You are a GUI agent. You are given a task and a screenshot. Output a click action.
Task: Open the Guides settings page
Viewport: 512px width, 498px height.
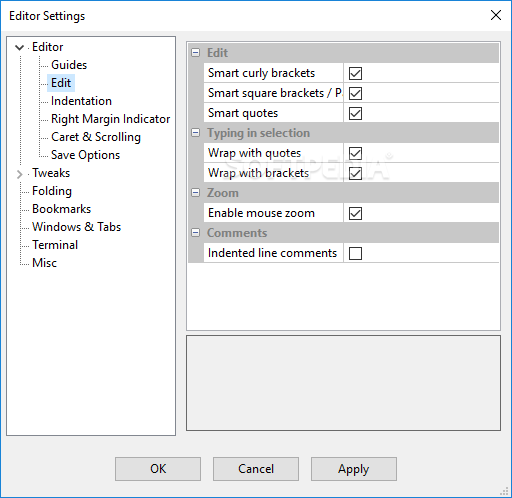click(x=69, y=65)
